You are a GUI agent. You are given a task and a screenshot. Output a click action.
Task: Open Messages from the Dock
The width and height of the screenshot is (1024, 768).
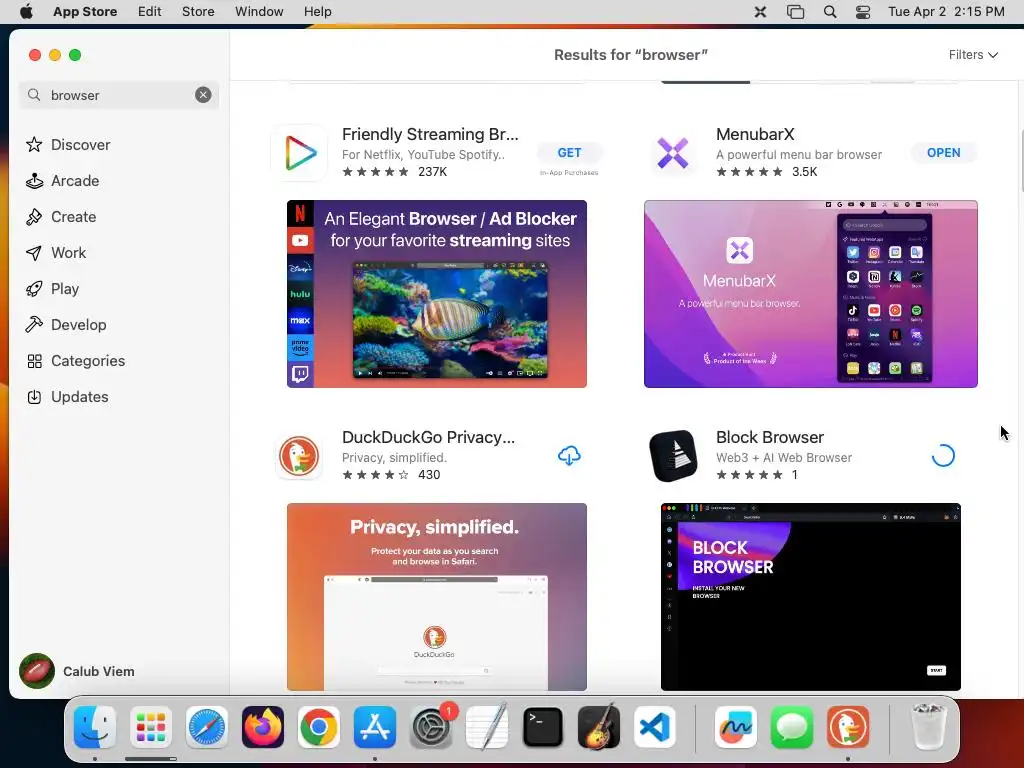[x=792, y=728]
